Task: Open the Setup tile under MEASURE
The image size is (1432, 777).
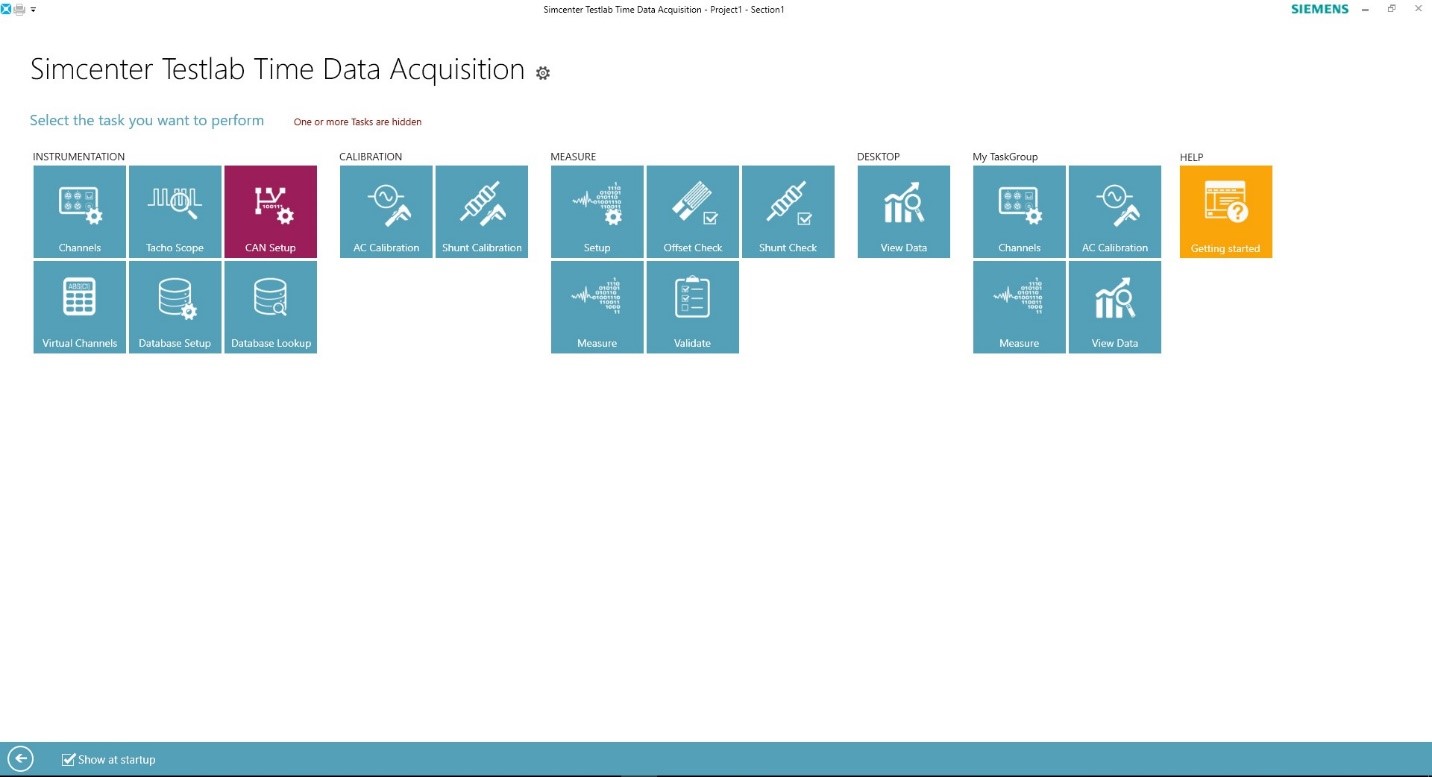Action: tap(597, 212)
